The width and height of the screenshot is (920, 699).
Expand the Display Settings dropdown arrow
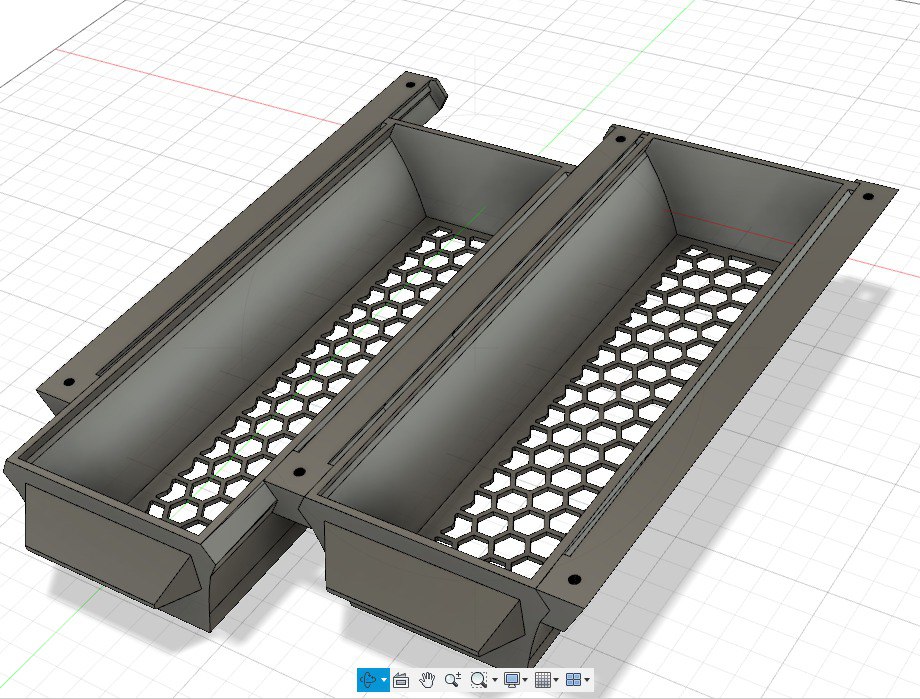pyautogui.click(x=525, y=680)
